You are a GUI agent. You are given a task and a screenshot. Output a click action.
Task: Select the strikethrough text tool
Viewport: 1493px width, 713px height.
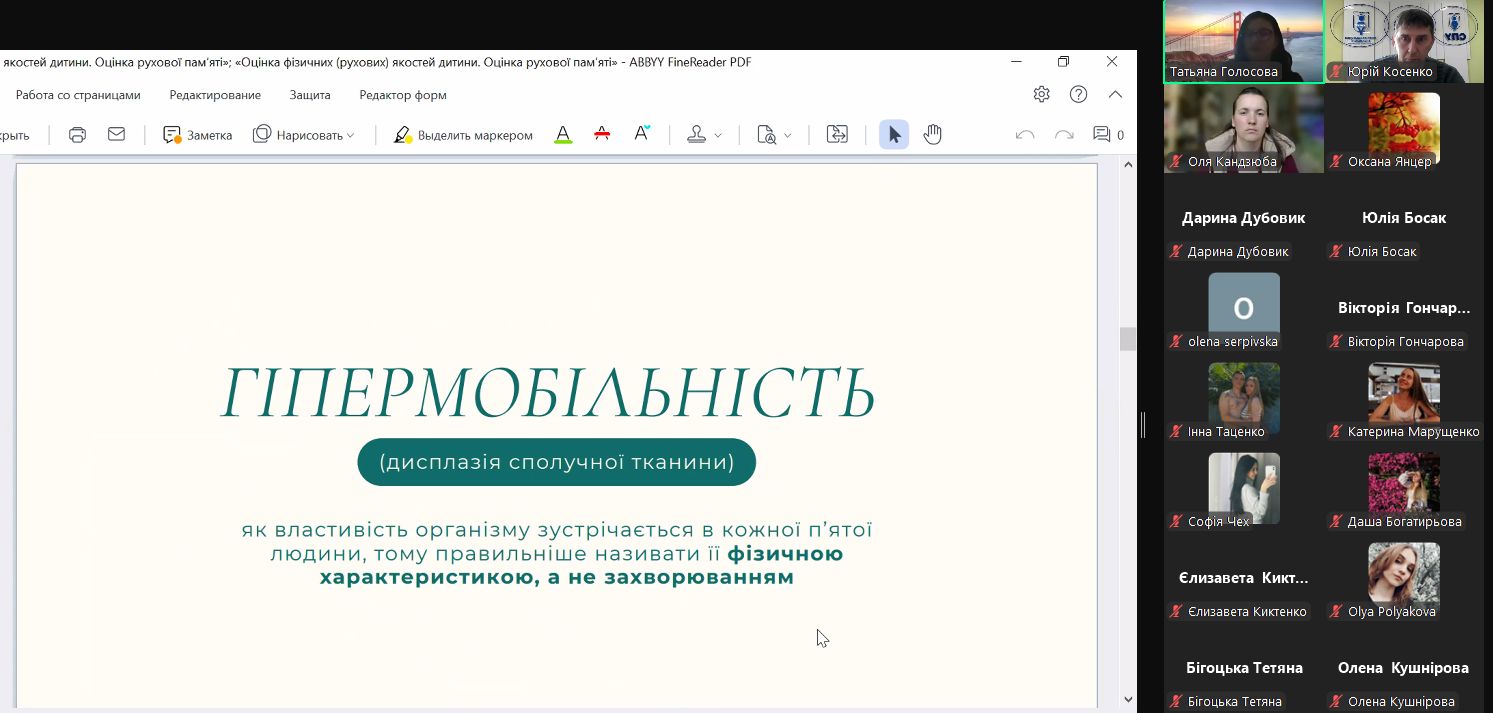point(602,135)
